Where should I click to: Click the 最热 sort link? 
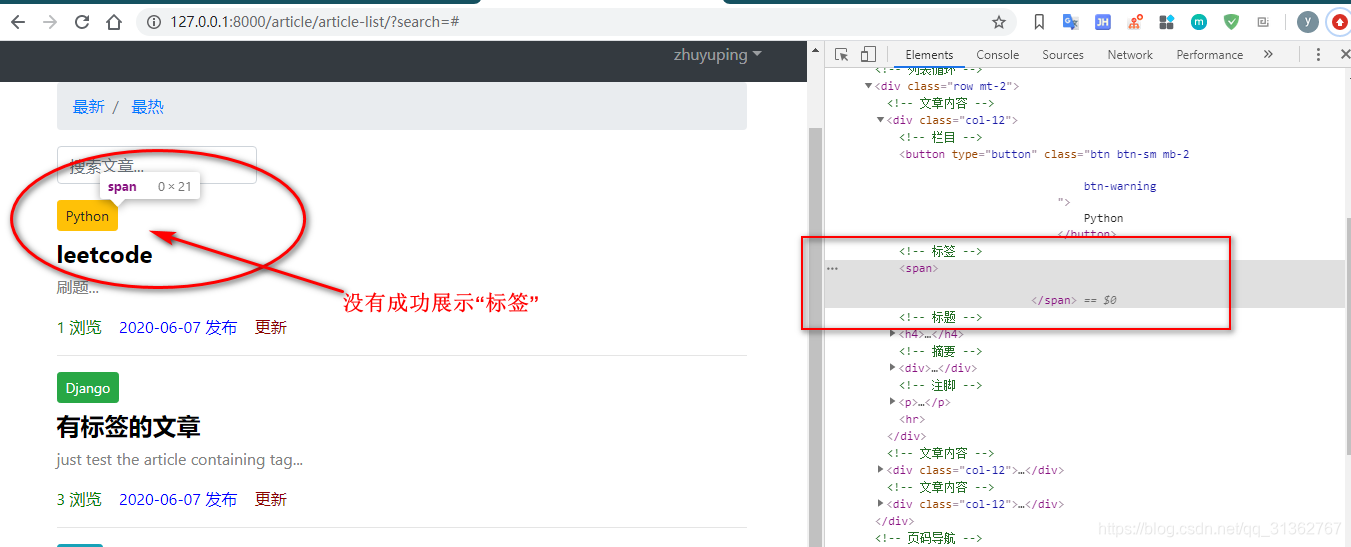147,107
